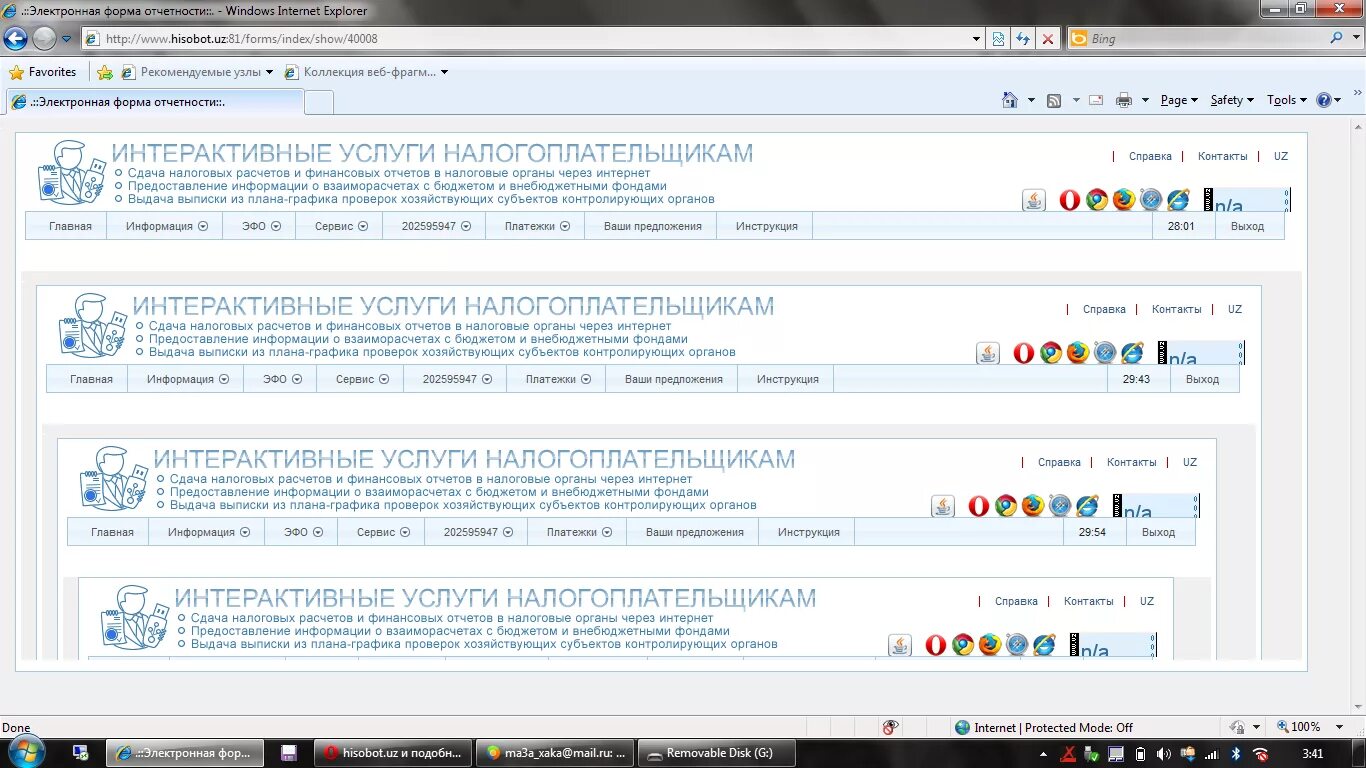Click the Bing search magnifier icon
The image size is (1366, 768).
(1337, 38)
